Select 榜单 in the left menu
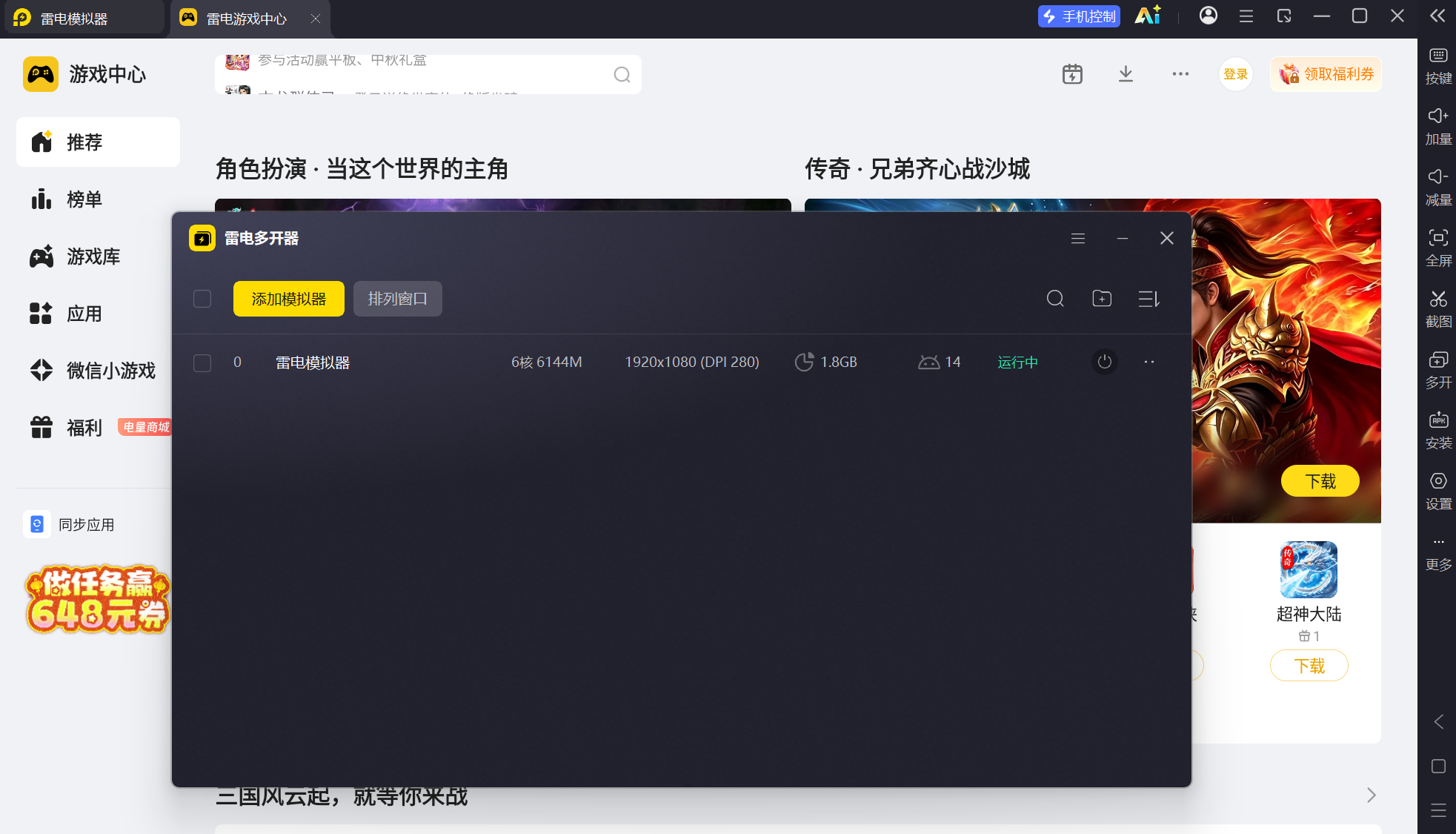Image resolution: width=1456 pixels, height=834 pixels. tap(98, 199)
